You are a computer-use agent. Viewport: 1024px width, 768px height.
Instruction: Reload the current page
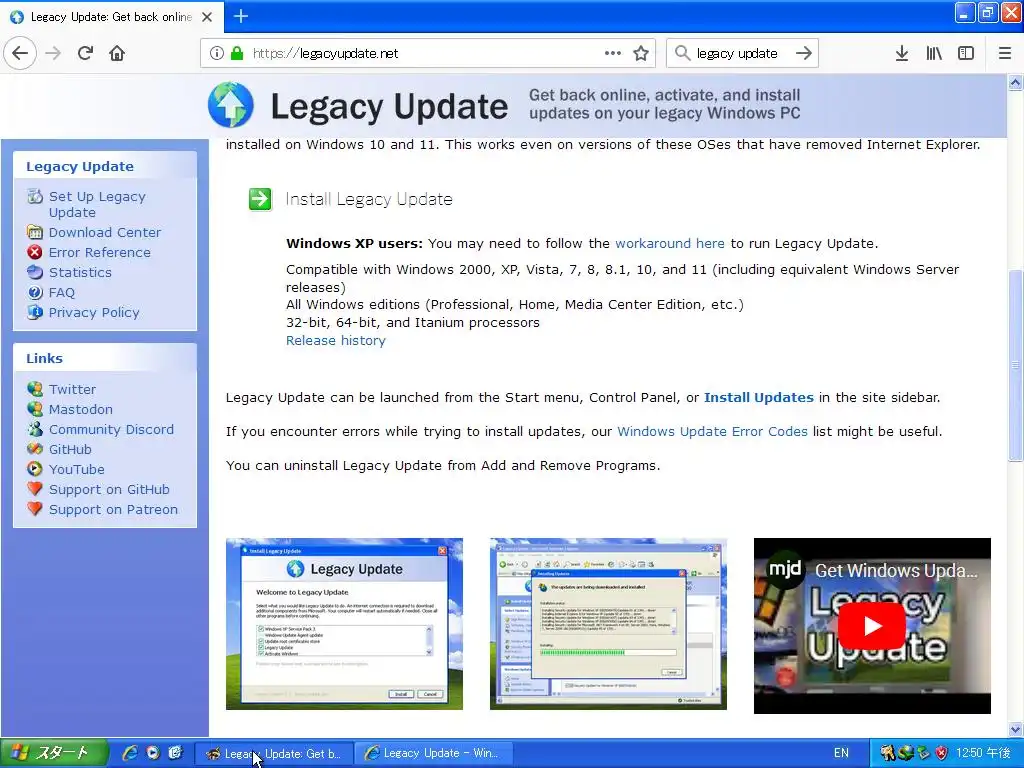point(85,53)
